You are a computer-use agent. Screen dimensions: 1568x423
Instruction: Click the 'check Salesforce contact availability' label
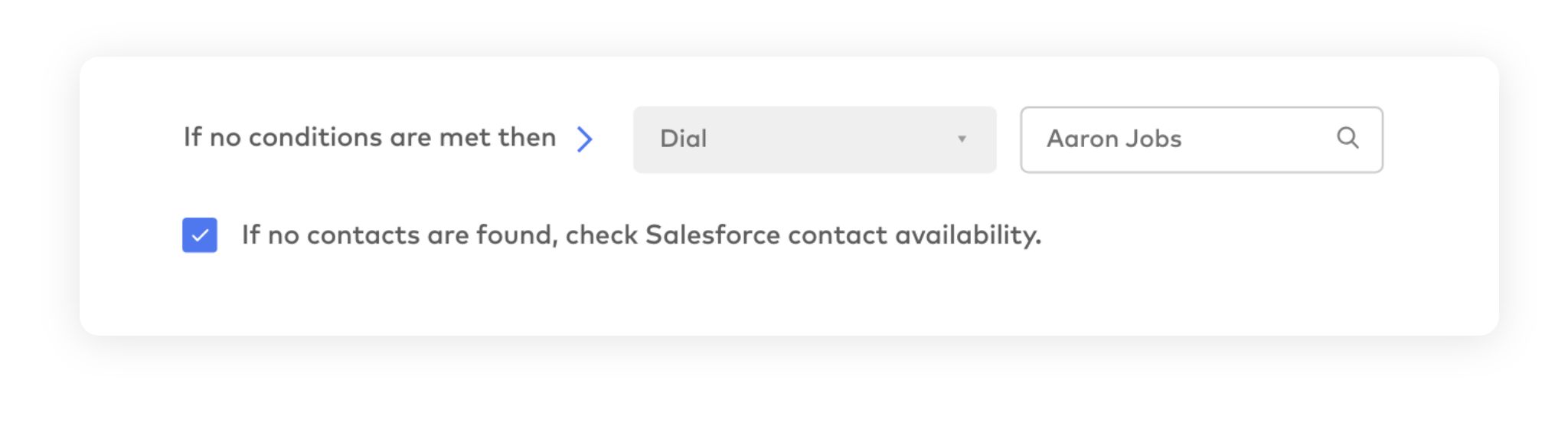(x=802, y=234)
